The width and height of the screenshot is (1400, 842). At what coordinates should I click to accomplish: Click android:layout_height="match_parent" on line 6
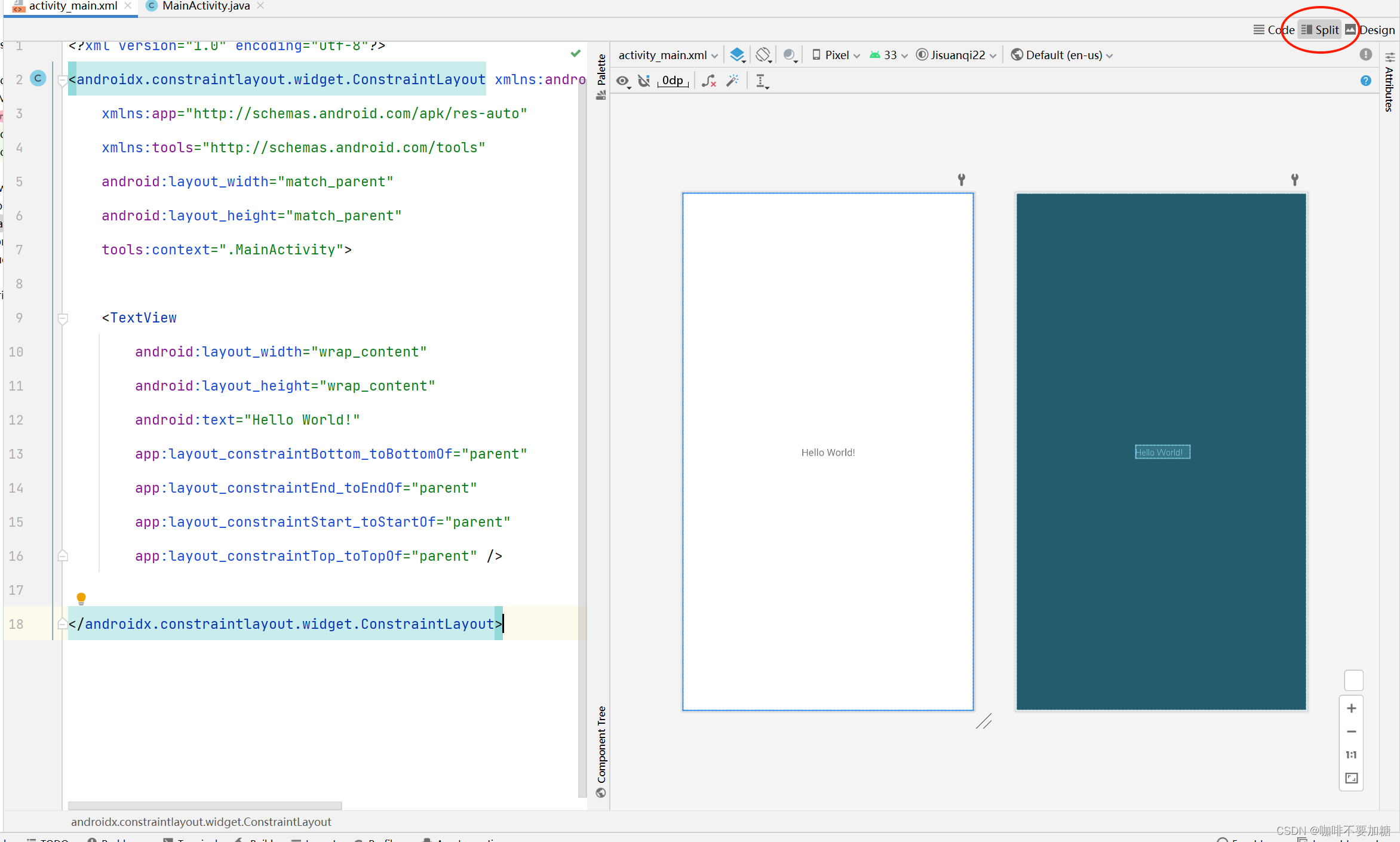click(x=251, y=216)
